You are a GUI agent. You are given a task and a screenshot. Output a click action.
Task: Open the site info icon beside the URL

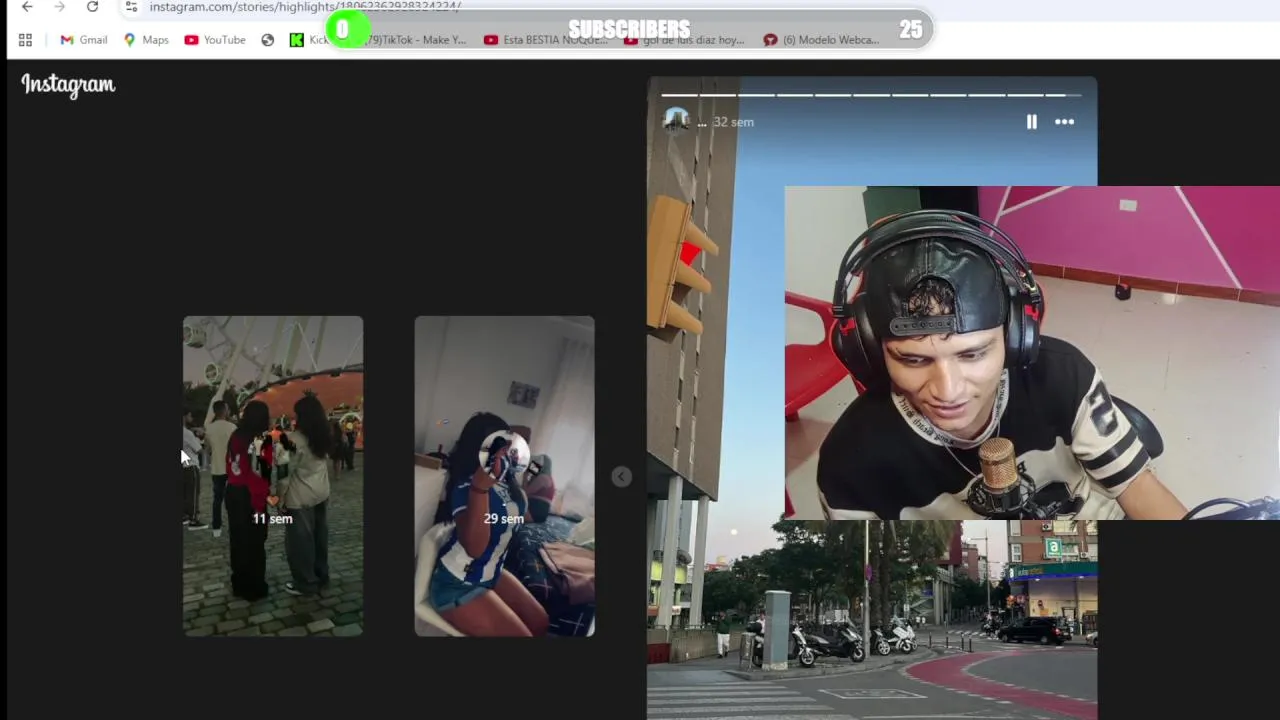click(131, 7)
